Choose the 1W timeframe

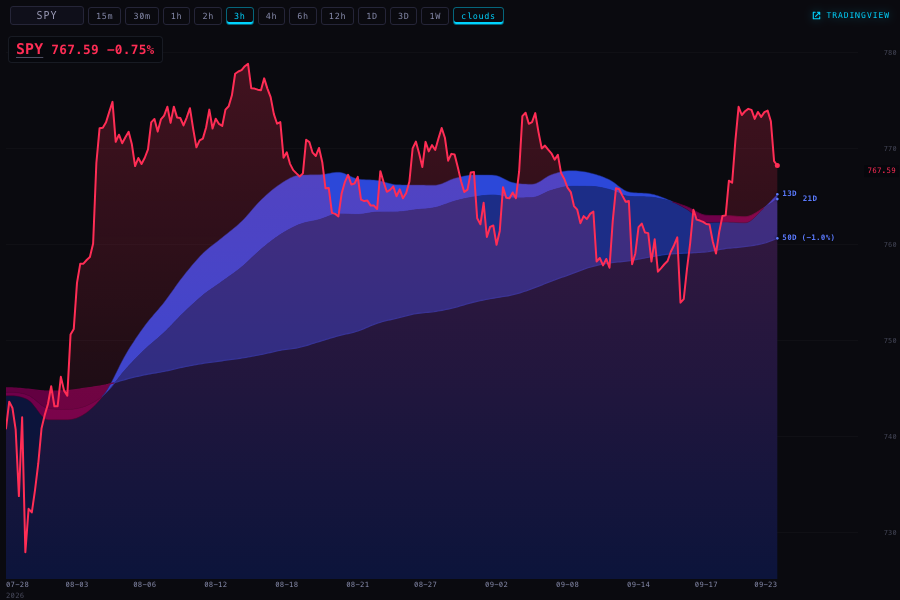click(x=435, y=16)
